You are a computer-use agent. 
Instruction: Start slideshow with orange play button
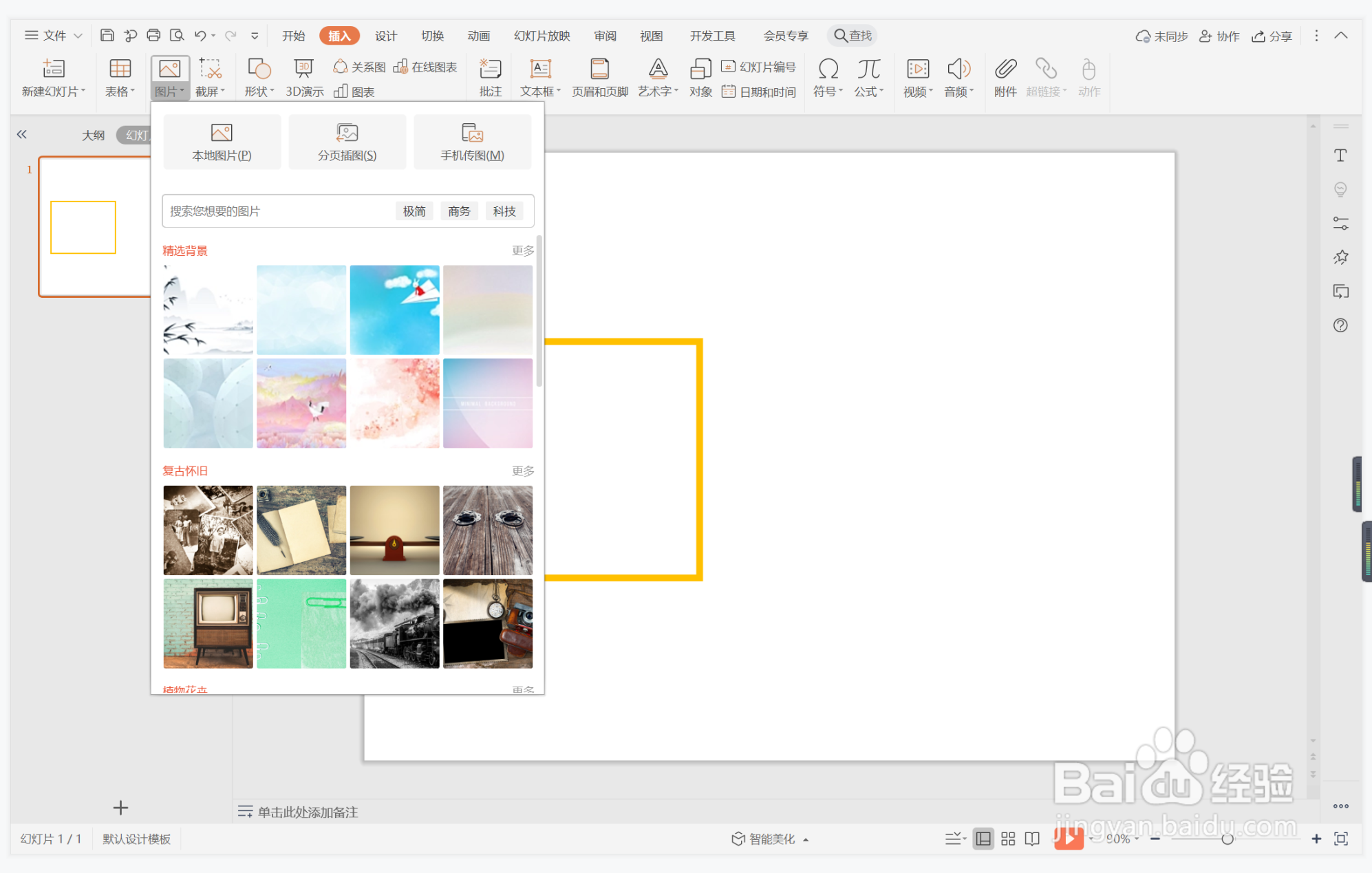coord(1068,839)
